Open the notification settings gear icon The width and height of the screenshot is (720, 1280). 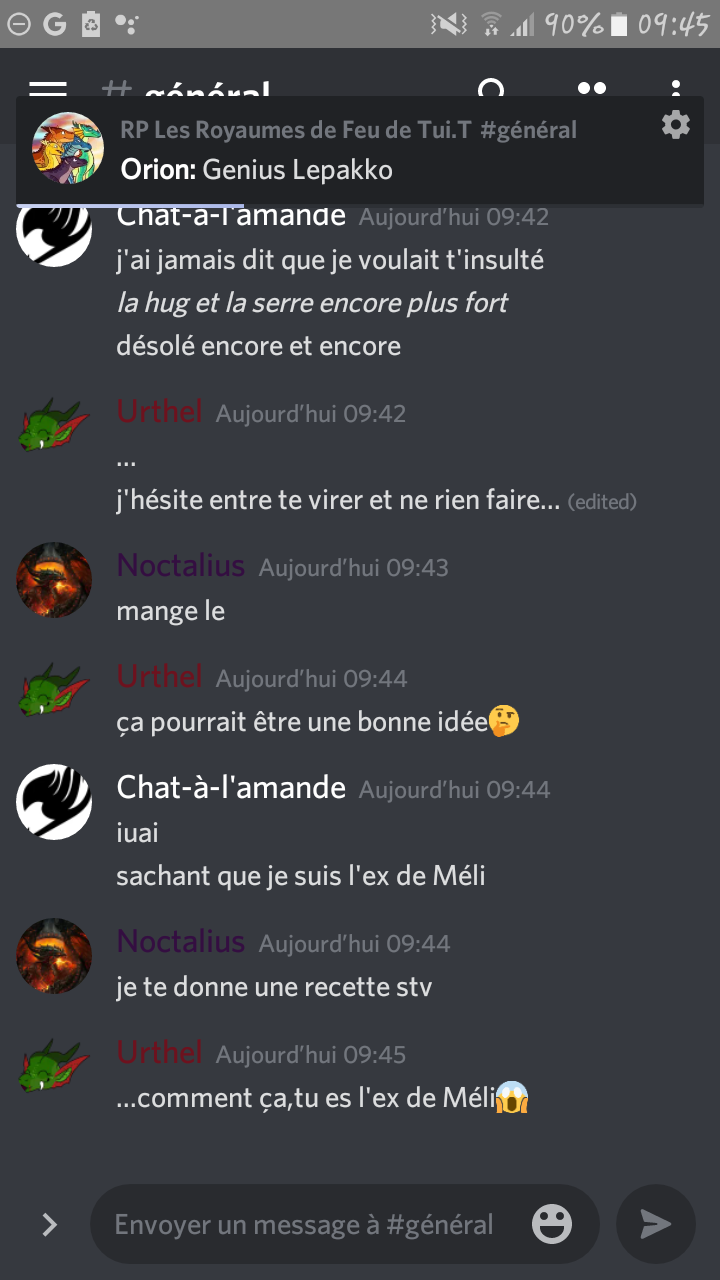tap(676, 125)
